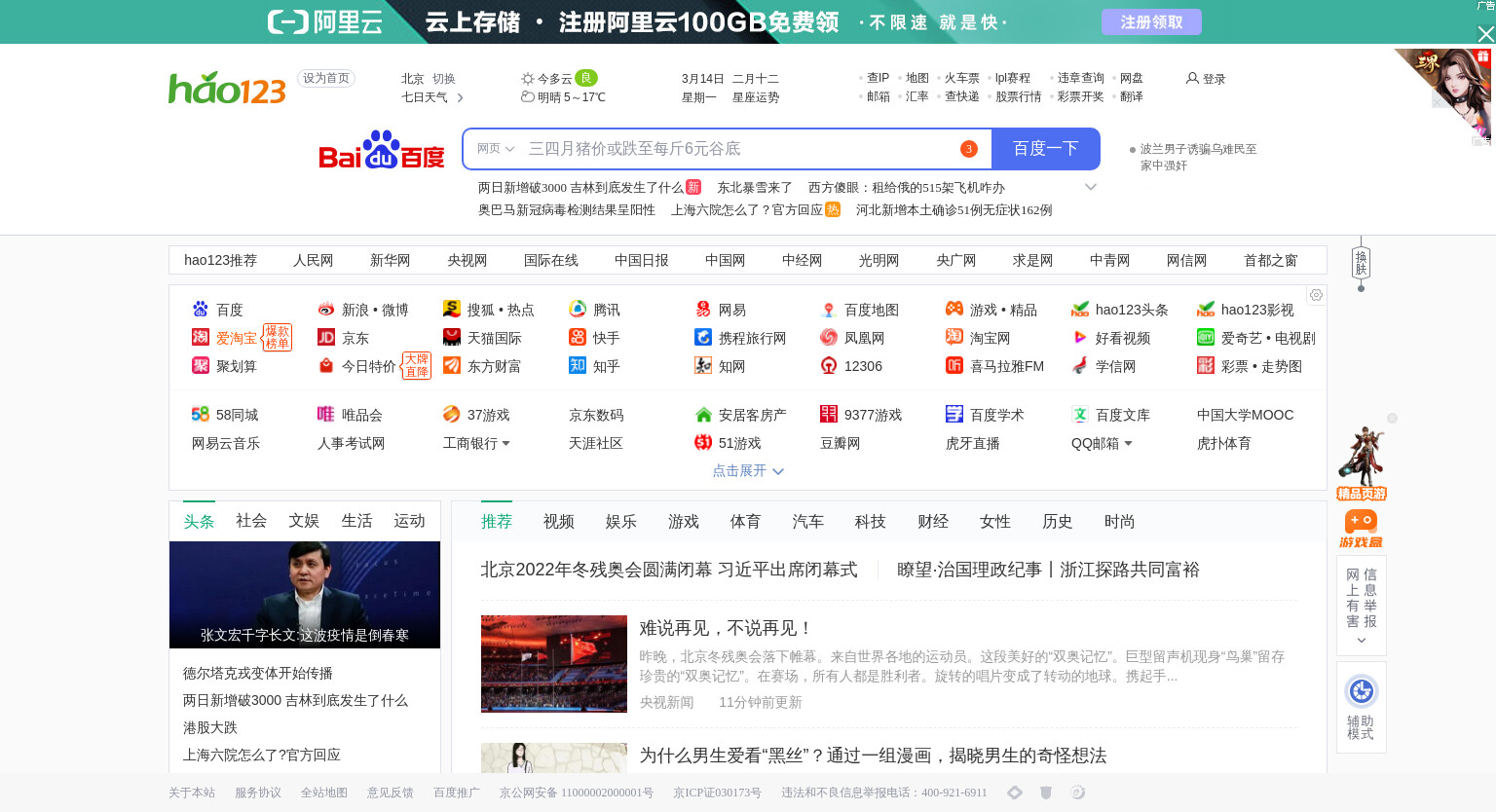The height and width of the screenshot is (812, 1496).
Task: Open article 难说再见，不说再见！
Action: point(726,628)
